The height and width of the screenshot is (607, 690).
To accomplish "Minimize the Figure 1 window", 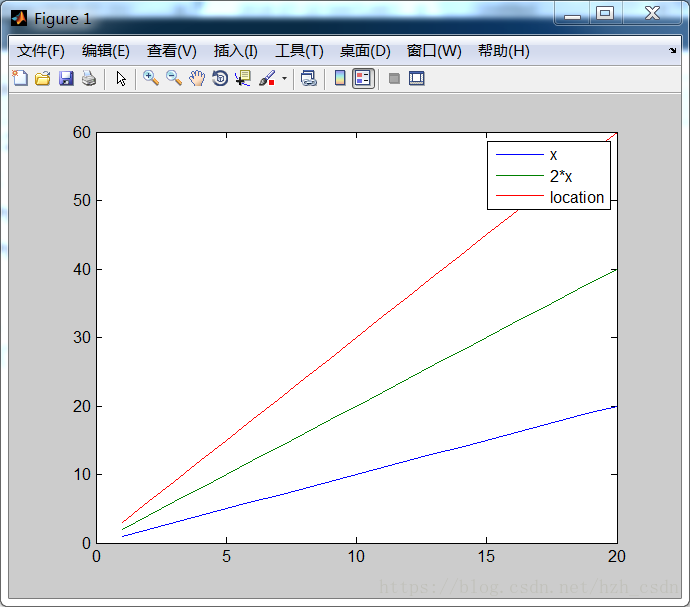I will pyautogui.click(x=572, y=15).
